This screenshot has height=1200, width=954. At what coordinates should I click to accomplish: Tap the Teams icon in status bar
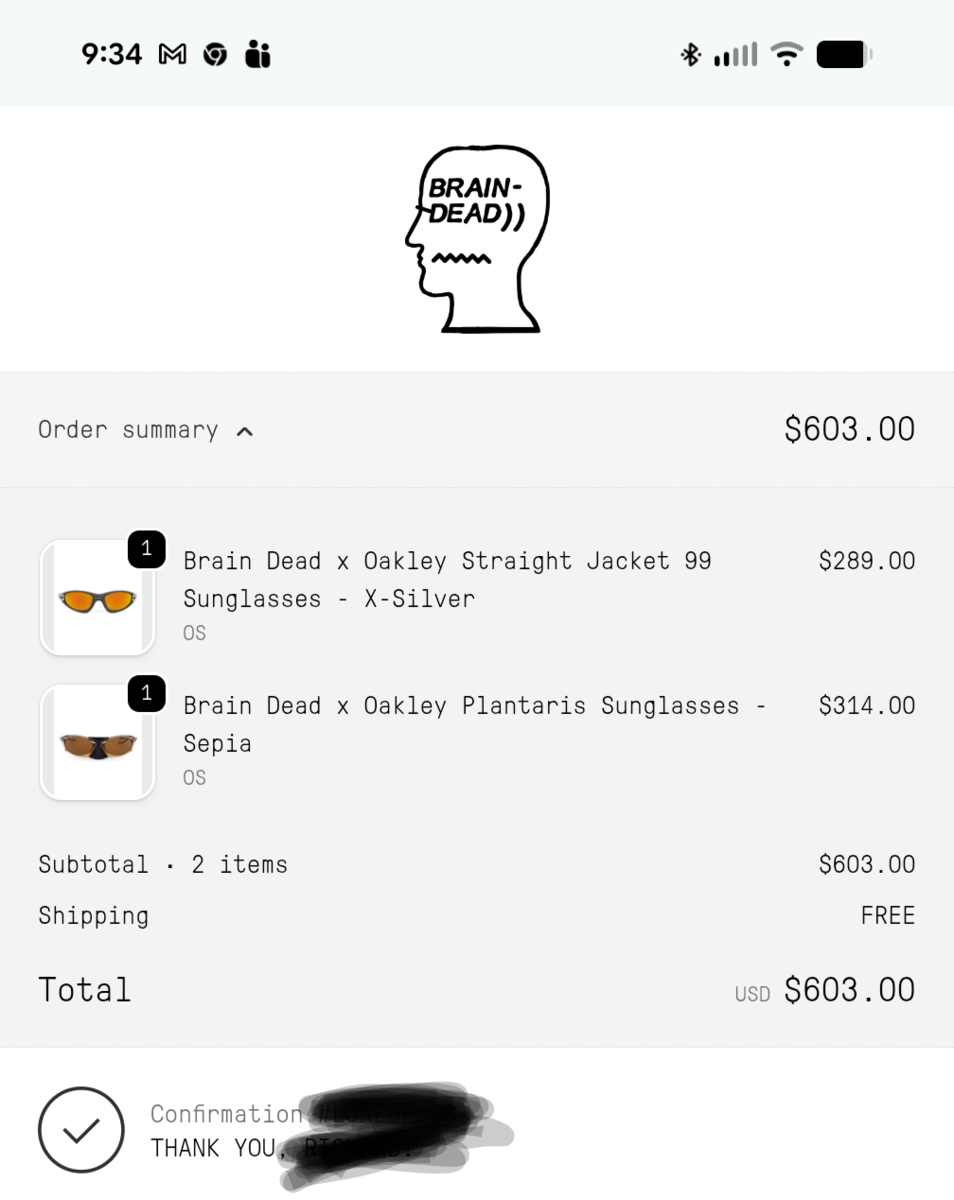point(258,54)
